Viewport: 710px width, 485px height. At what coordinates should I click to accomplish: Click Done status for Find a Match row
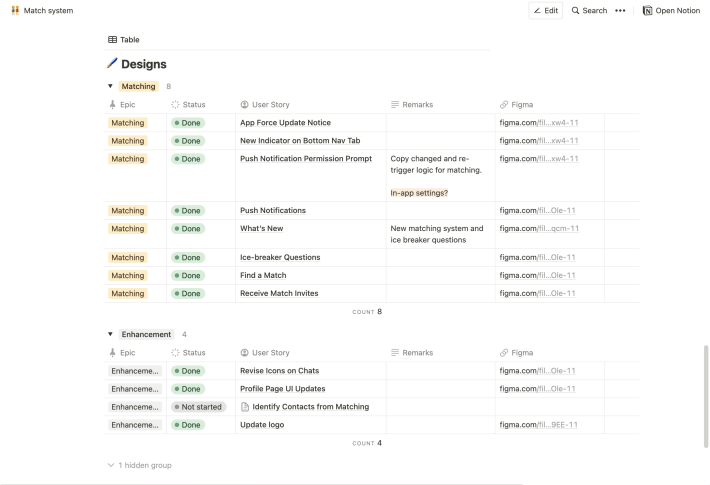tap(188, 275)
